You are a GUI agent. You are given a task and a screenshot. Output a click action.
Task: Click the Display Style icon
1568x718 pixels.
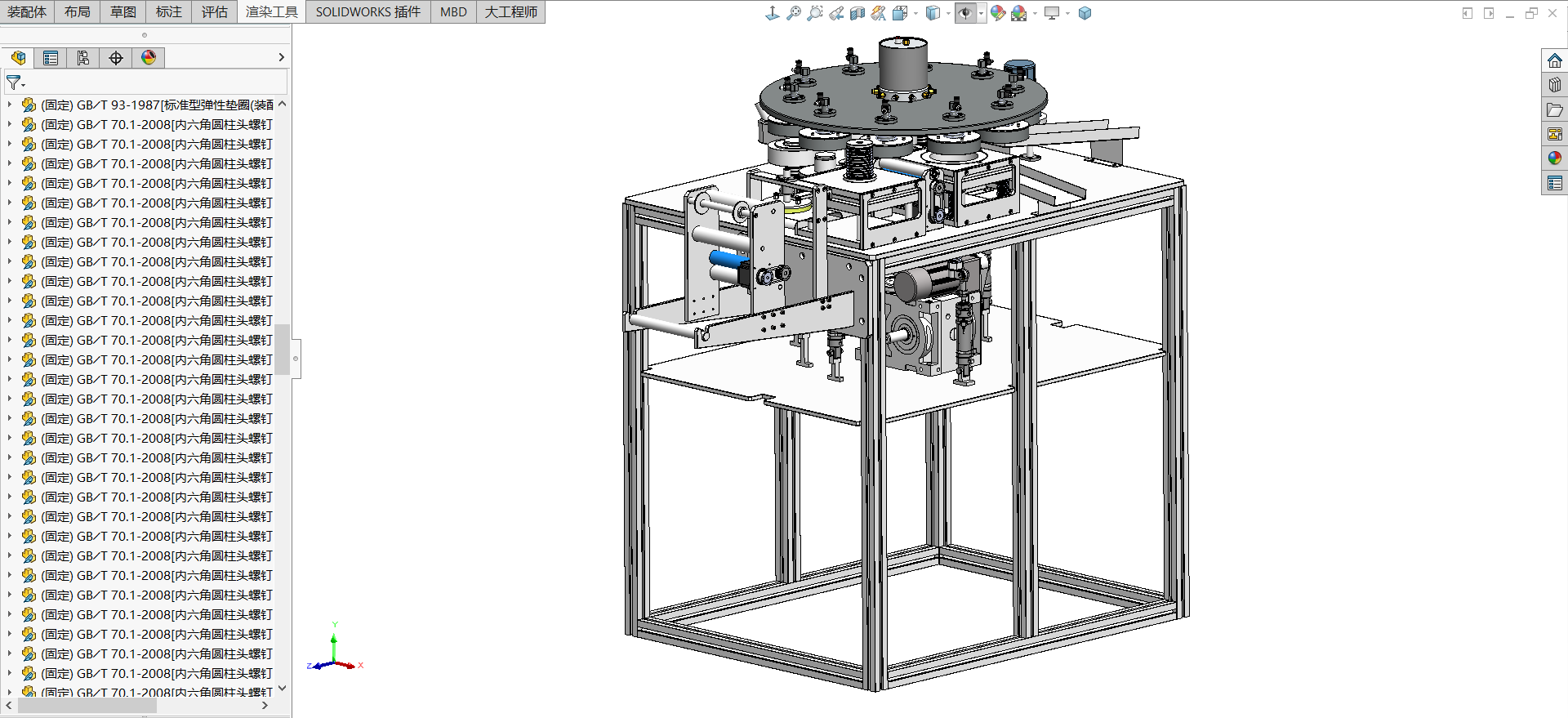[933, 13]
